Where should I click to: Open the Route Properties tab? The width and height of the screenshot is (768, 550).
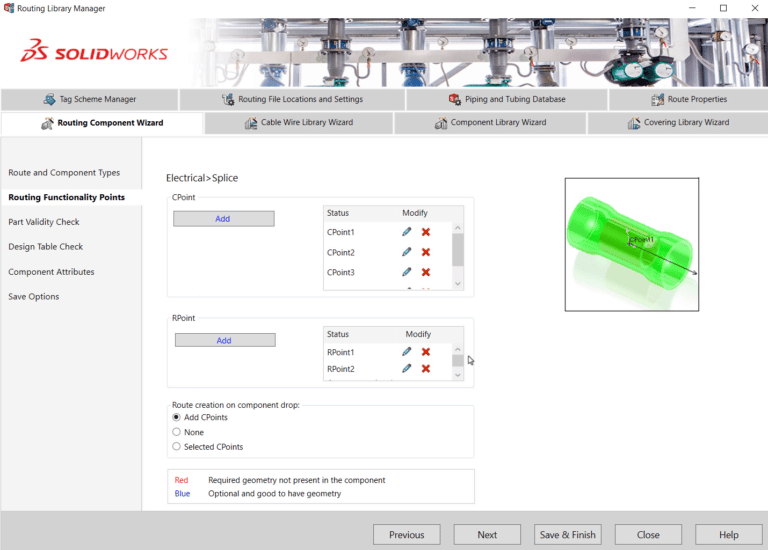tap(689, 99)
